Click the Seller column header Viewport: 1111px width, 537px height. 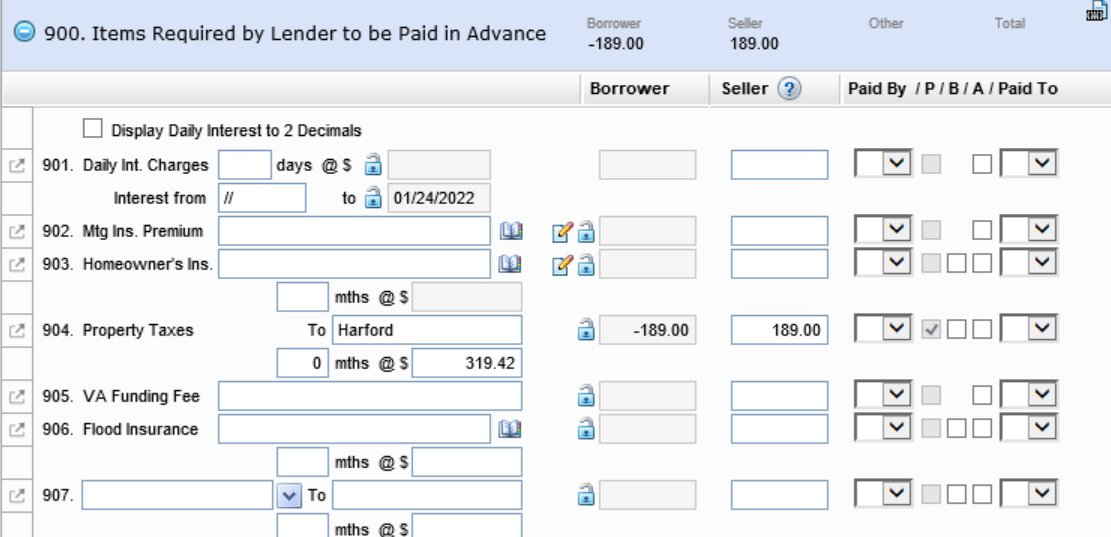[745, 89]
